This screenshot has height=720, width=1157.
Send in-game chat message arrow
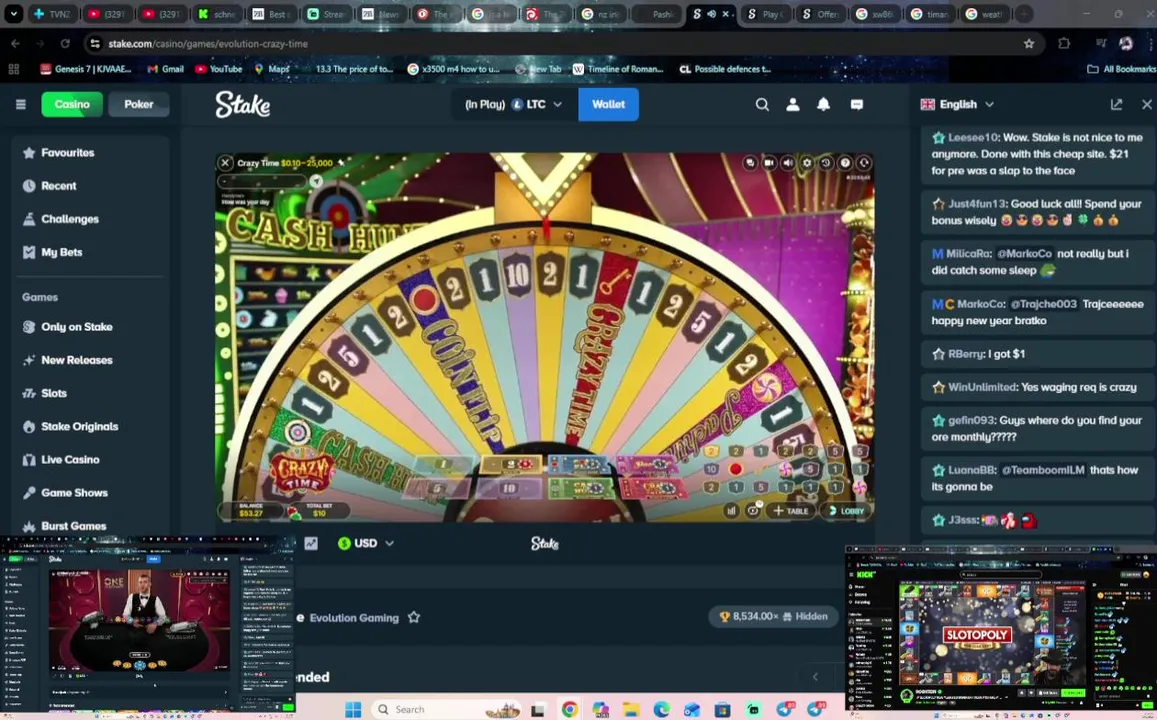tap(316, 181)
